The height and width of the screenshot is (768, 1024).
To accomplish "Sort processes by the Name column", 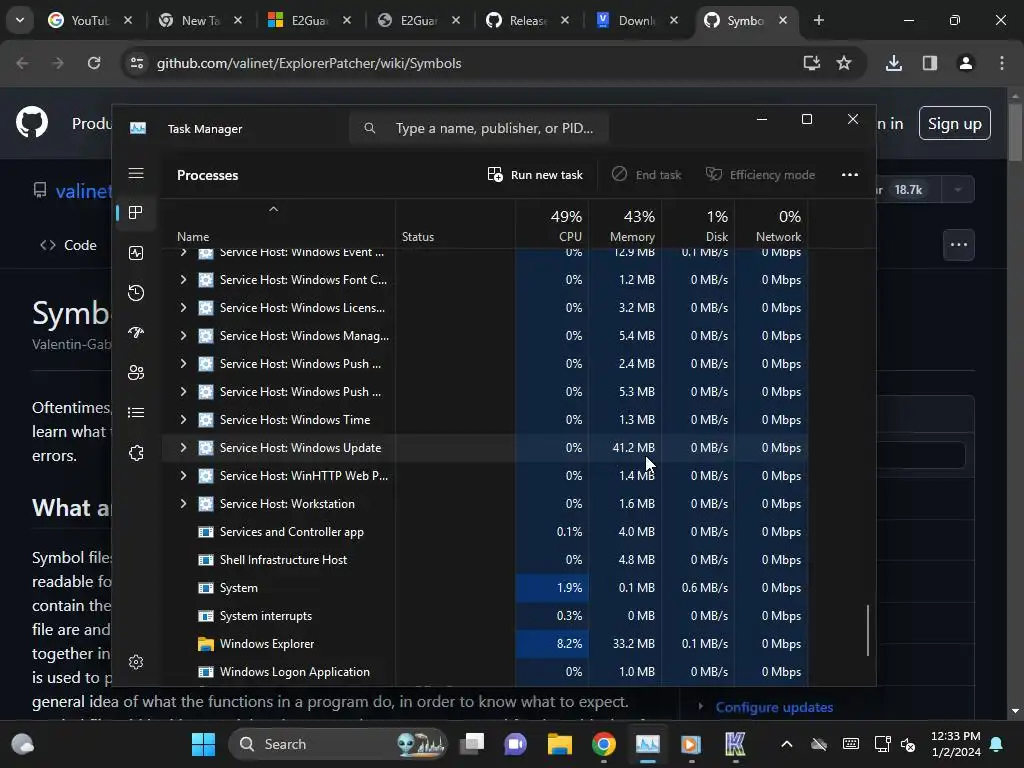I will (x=278, y=224).
